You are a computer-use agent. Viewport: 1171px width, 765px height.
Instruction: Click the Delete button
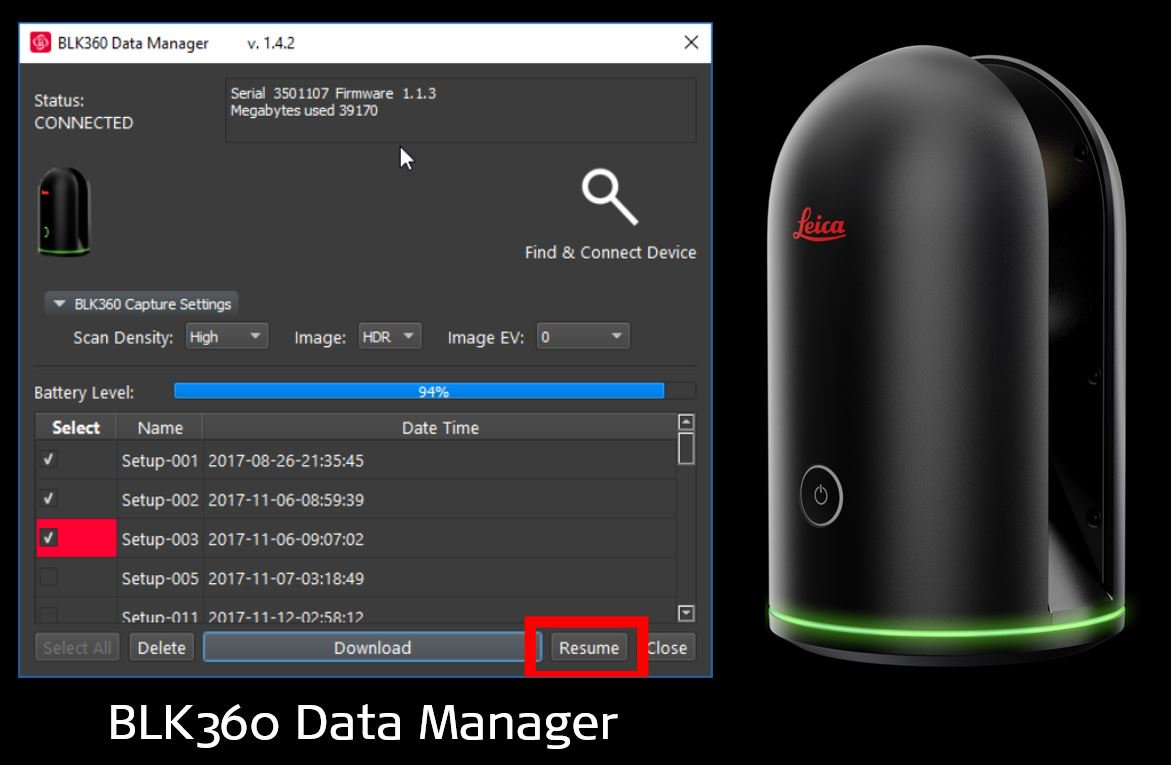coord(161,648)
